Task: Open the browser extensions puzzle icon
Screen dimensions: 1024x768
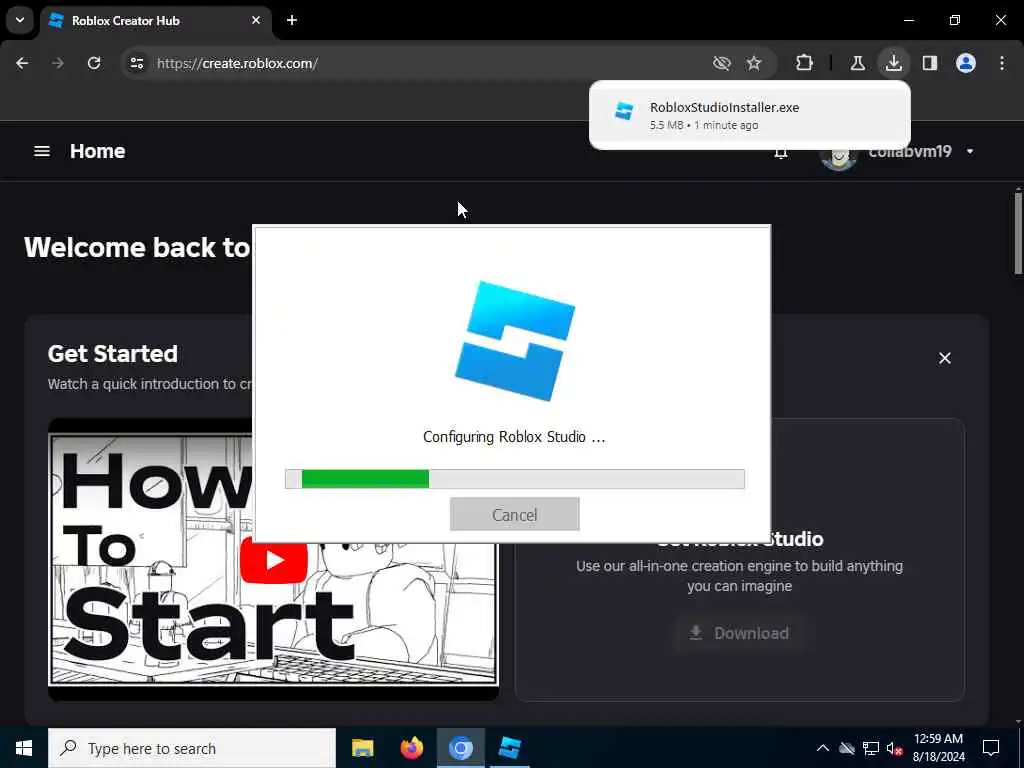Action: pyautogui.click(x=805, y=63)
